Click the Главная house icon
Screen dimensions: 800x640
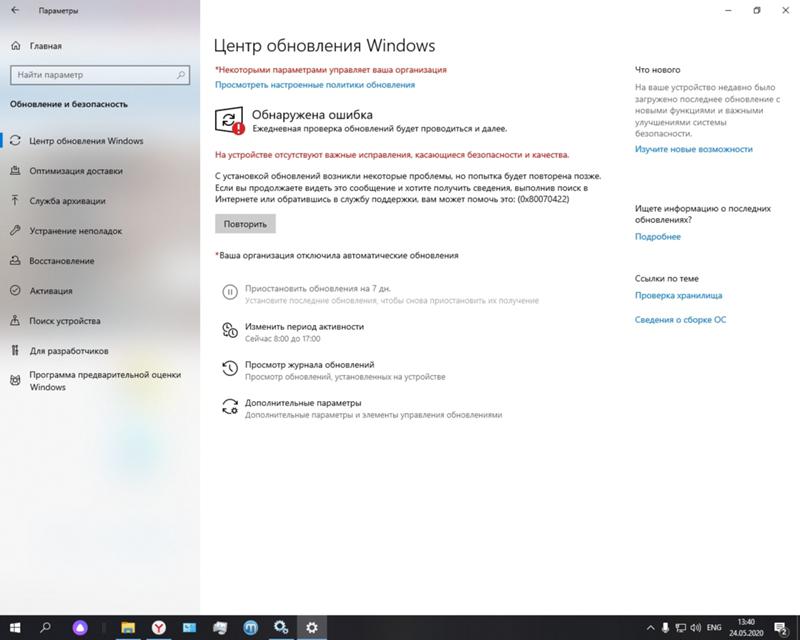(x=16, y=45)
